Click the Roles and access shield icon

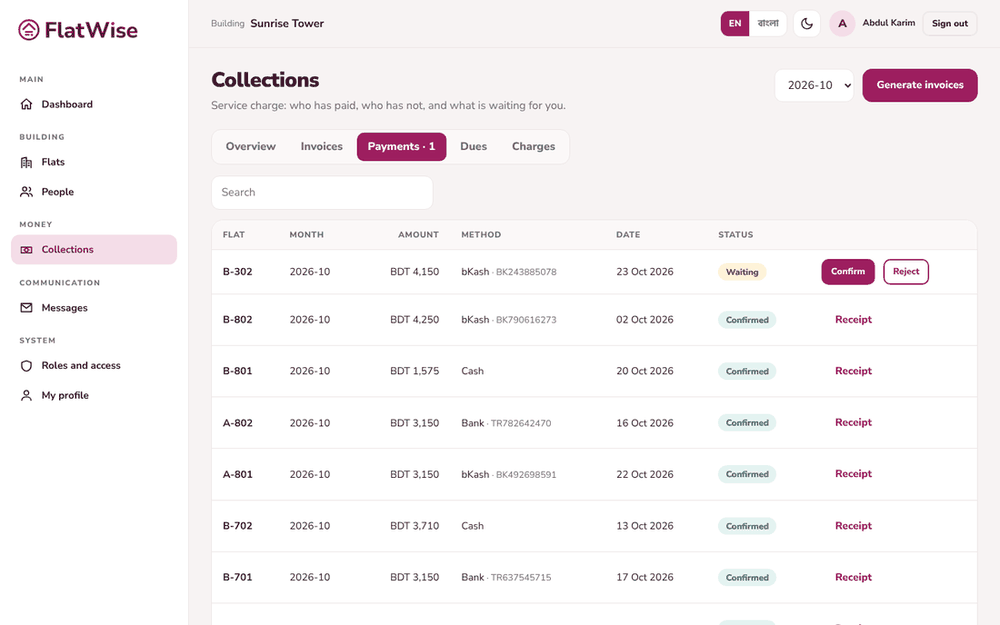pyautogui.click(x=26, y=365)
